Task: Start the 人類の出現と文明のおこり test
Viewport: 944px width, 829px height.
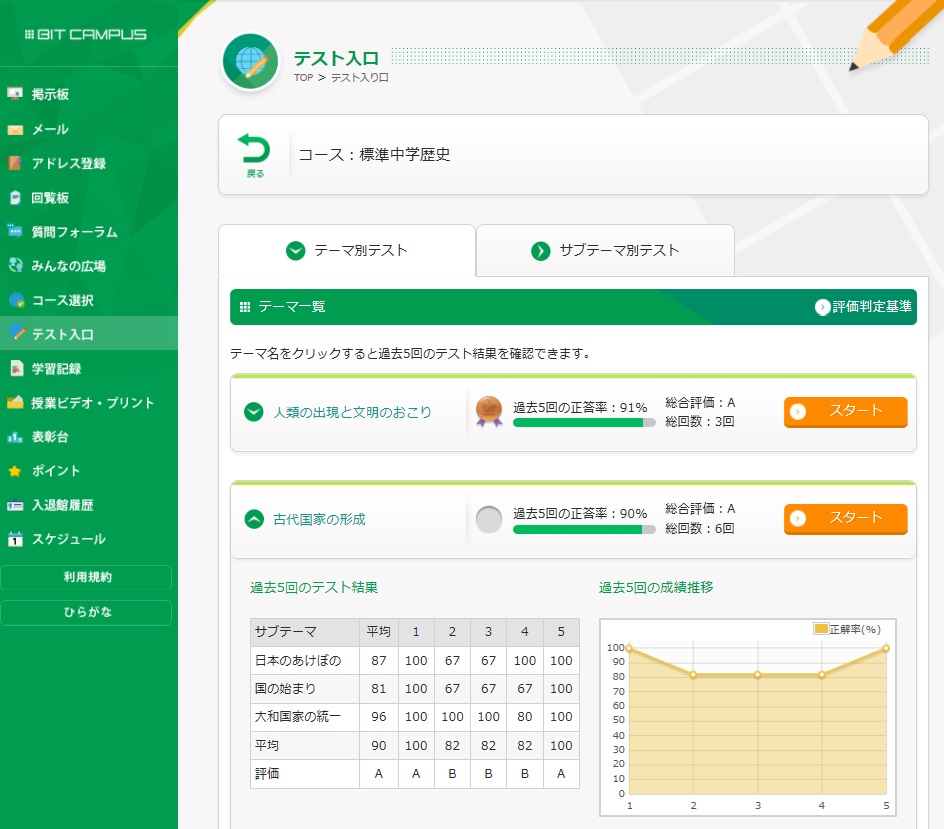Action: (x=845, y=411)
